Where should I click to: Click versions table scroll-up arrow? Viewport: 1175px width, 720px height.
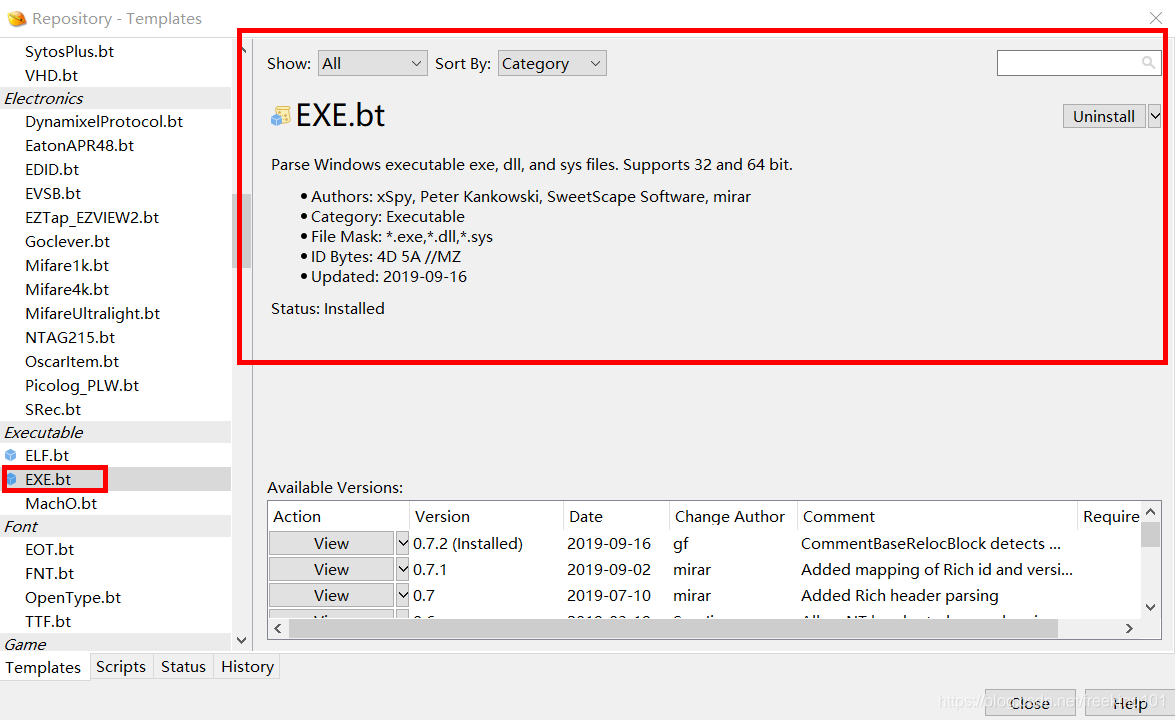point(1151,512)
